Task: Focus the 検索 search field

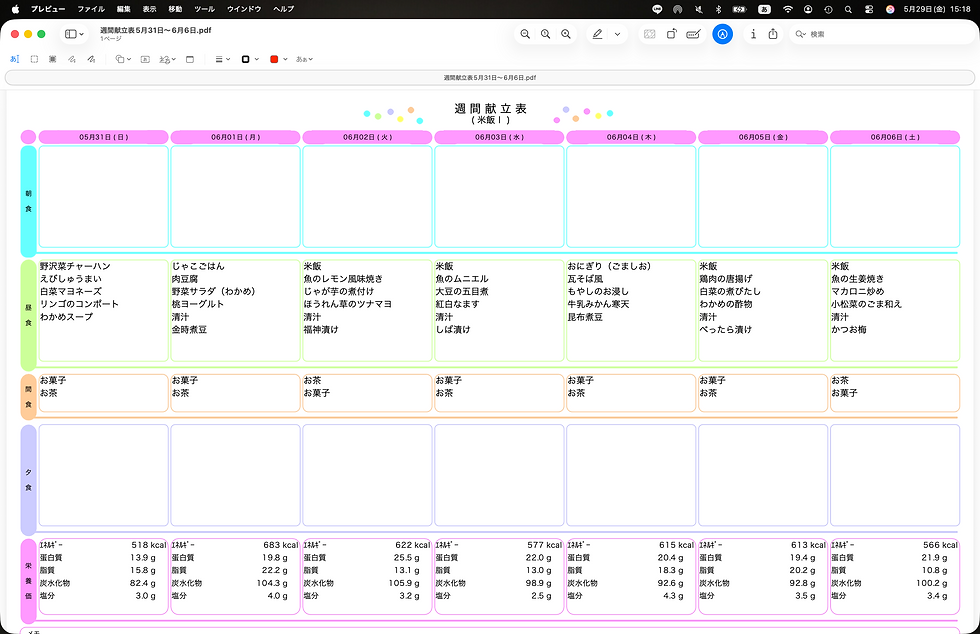Action: pos(881,34)
